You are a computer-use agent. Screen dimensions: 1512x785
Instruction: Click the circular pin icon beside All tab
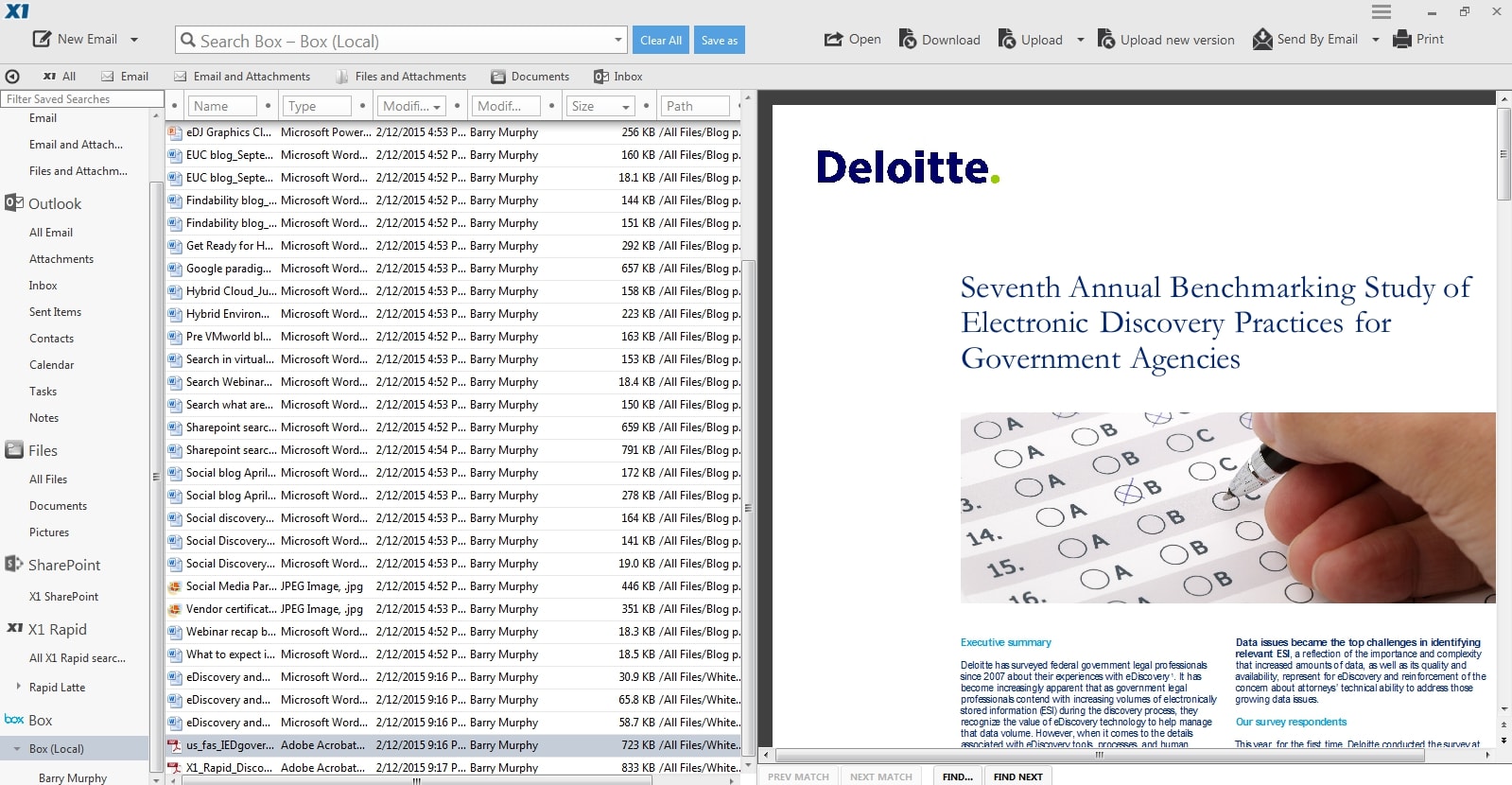12,77
